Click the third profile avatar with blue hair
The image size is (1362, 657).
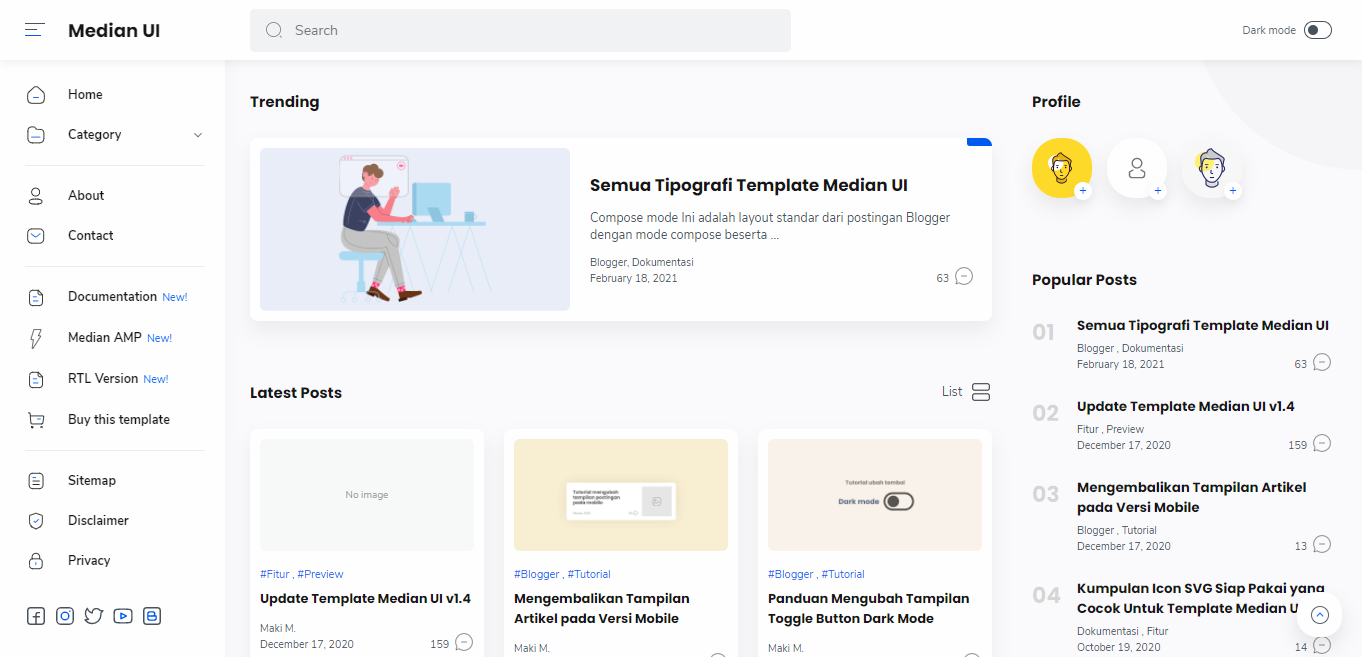click(x=1212, y=168)
